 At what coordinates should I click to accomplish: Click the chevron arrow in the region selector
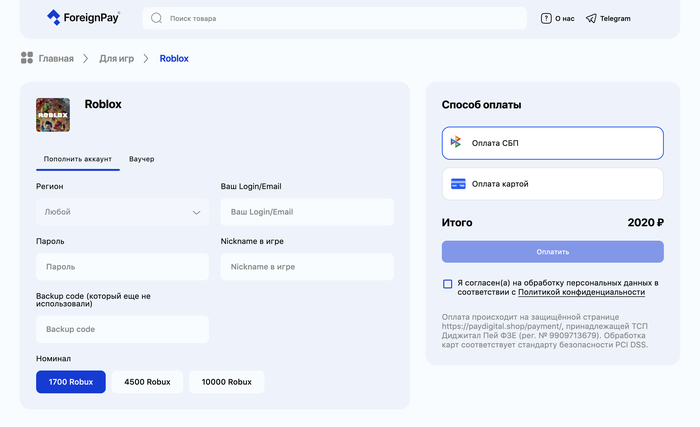196,212
